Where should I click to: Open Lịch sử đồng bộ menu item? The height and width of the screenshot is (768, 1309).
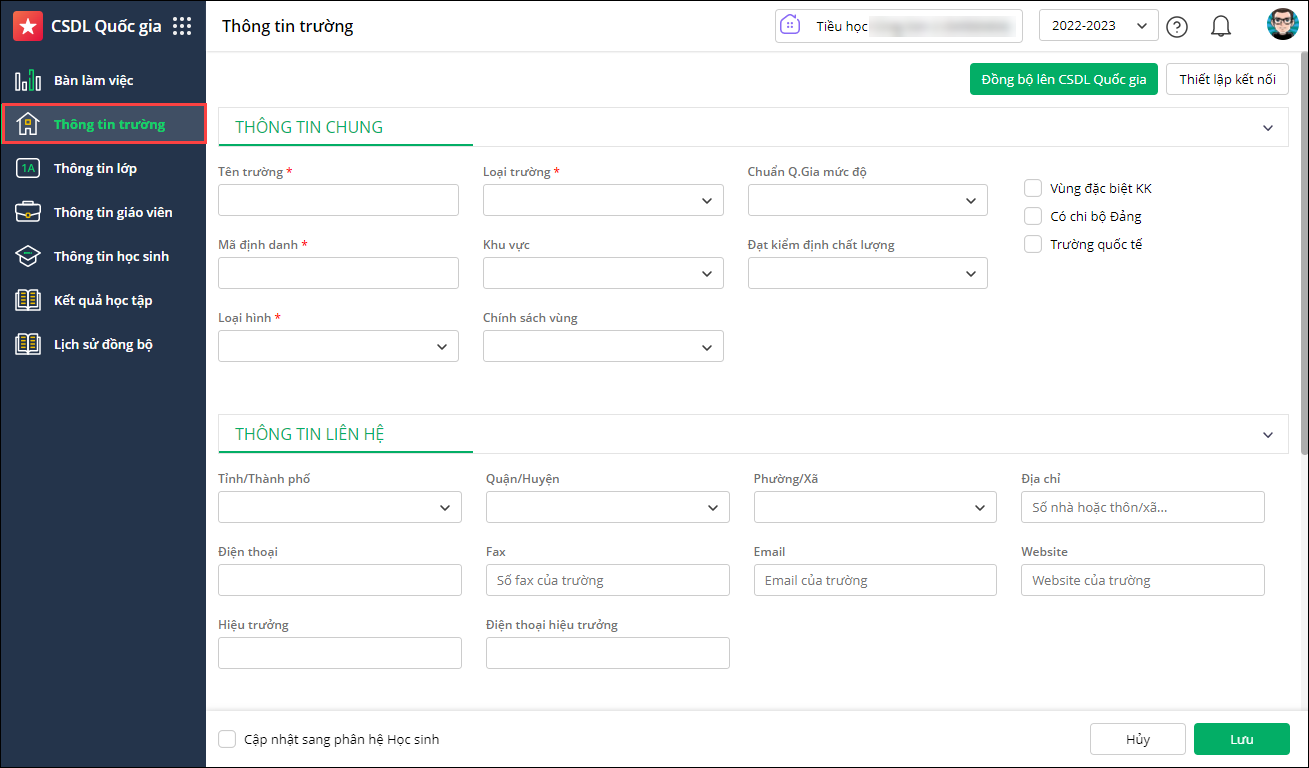pyautogui.click(x=103, y=344)
